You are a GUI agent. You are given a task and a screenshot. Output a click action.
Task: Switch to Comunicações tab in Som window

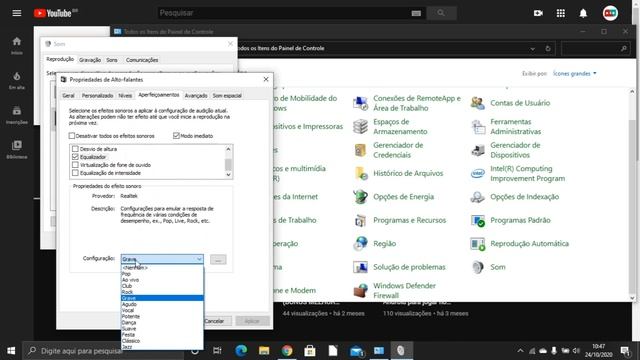pyautogui.click(x=142, y=60)
